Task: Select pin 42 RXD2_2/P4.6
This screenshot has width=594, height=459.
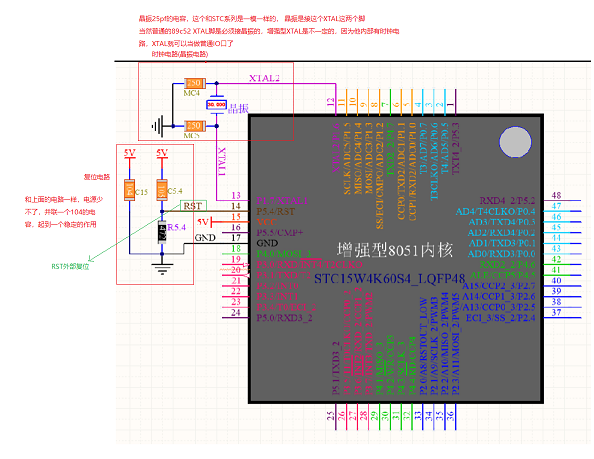Action: (508, 264)
